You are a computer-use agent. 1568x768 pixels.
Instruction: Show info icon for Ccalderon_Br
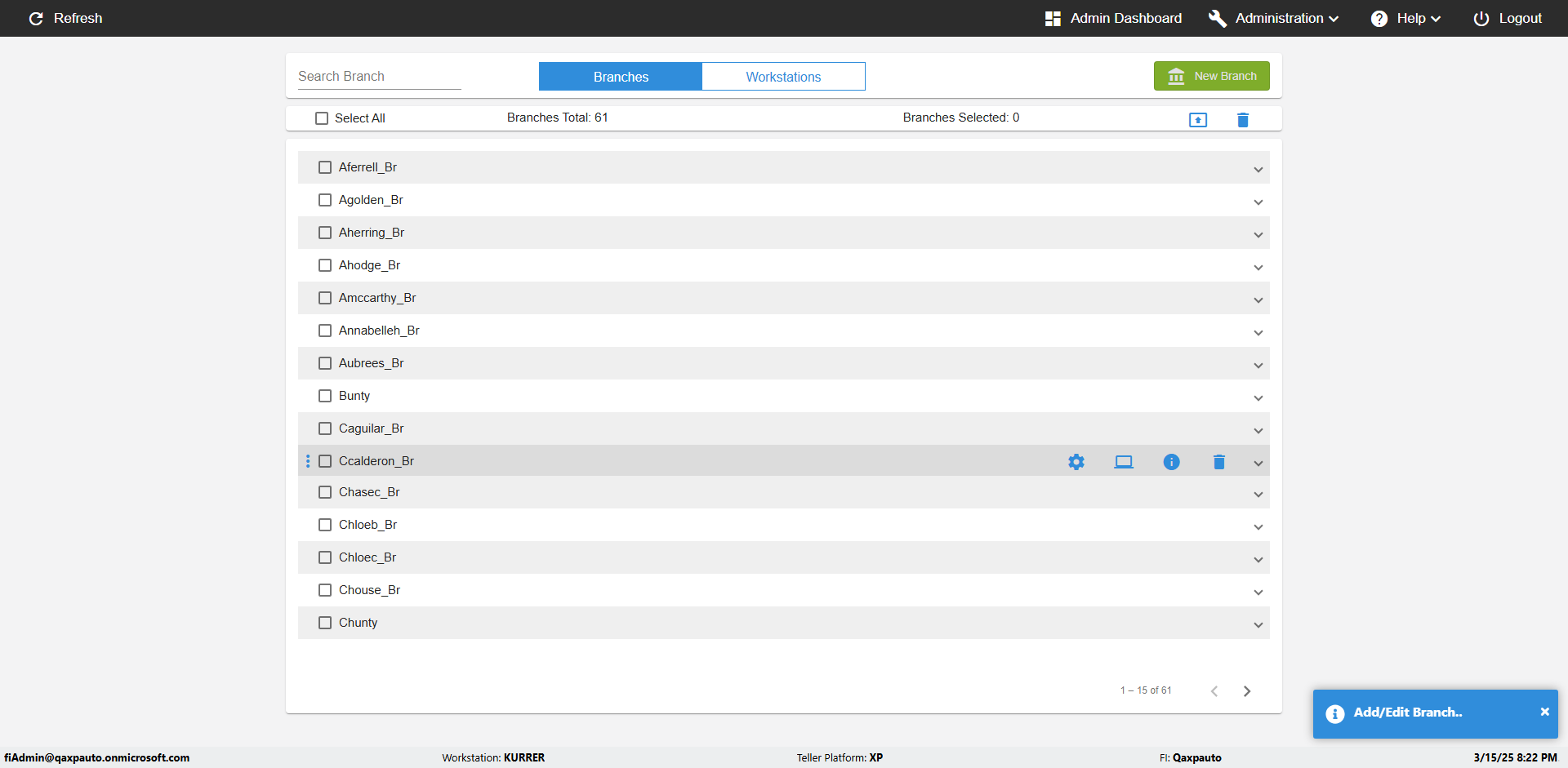click(x=1171, y=462)
